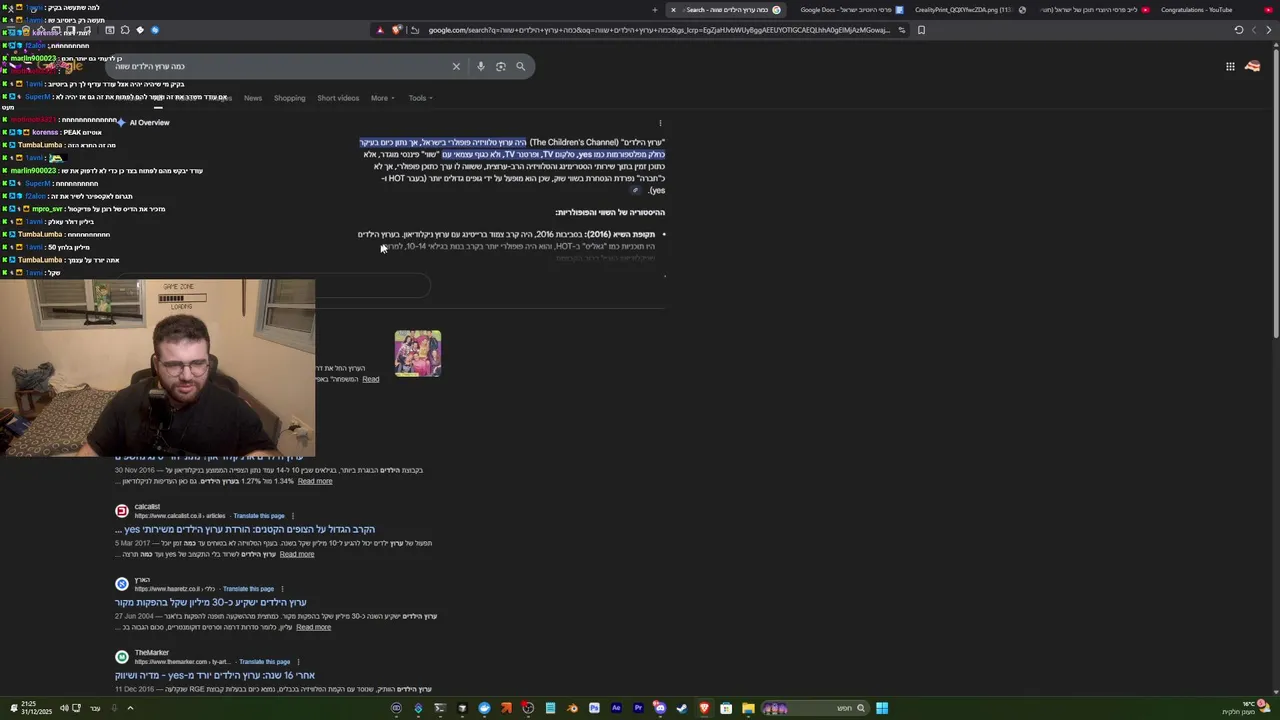The height and width of the screenshot is (720, 1280).
Task: Open options for the TheMarker result
Action: tap(298, 662)
